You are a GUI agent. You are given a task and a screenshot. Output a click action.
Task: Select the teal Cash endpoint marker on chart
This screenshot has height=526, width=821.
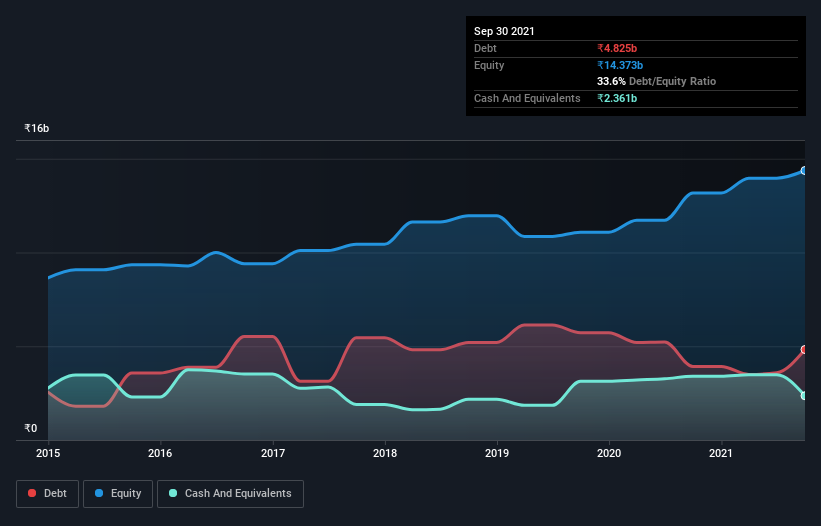(804, 396)
